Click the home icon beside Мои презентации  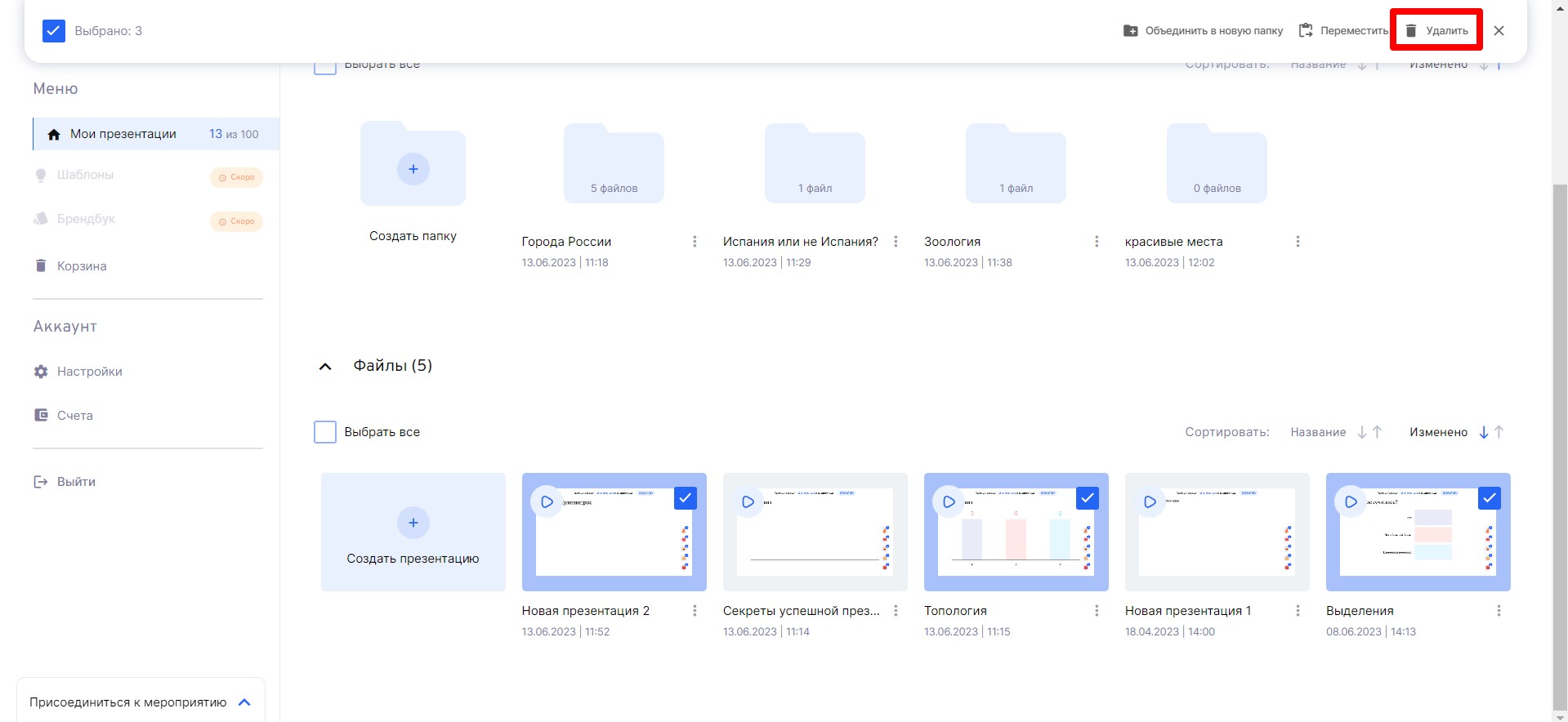point(54,134)
